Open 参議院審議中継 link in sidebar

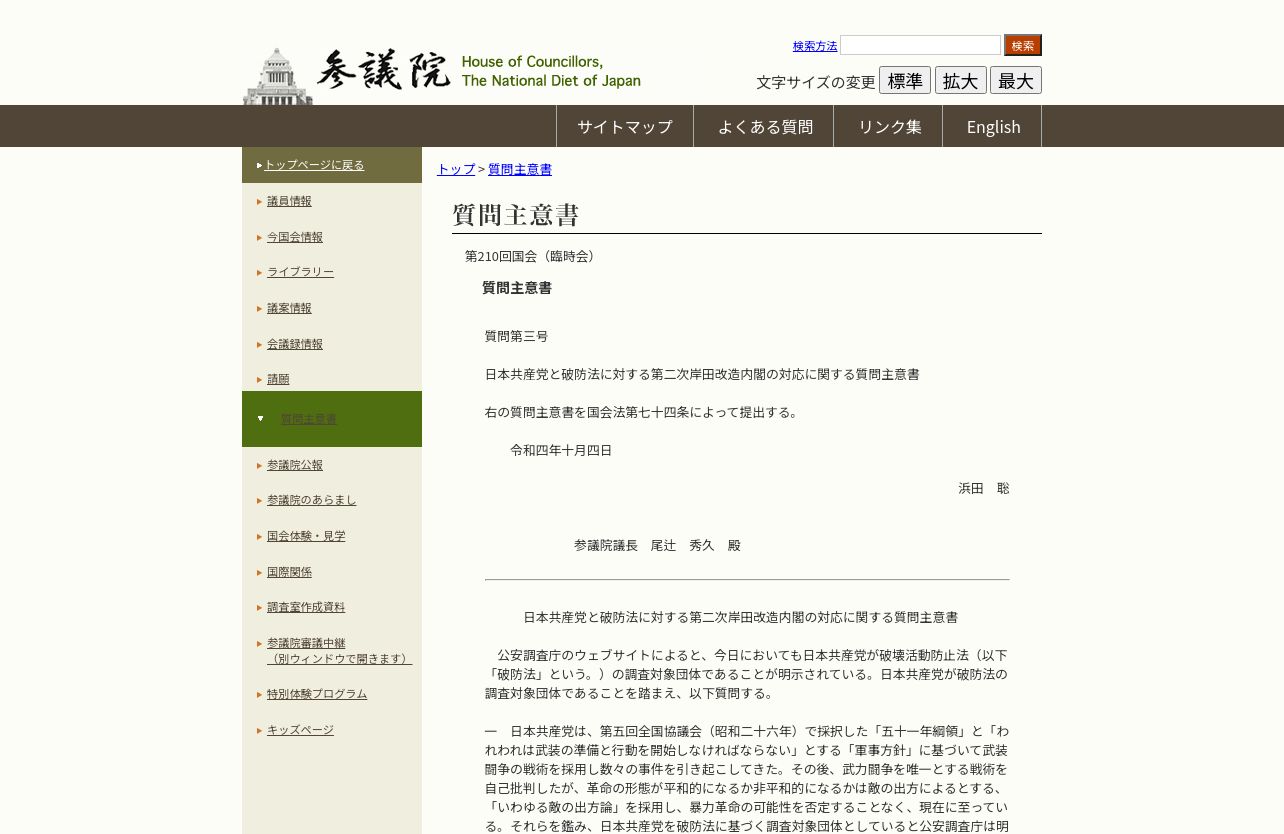click(339, 651)
